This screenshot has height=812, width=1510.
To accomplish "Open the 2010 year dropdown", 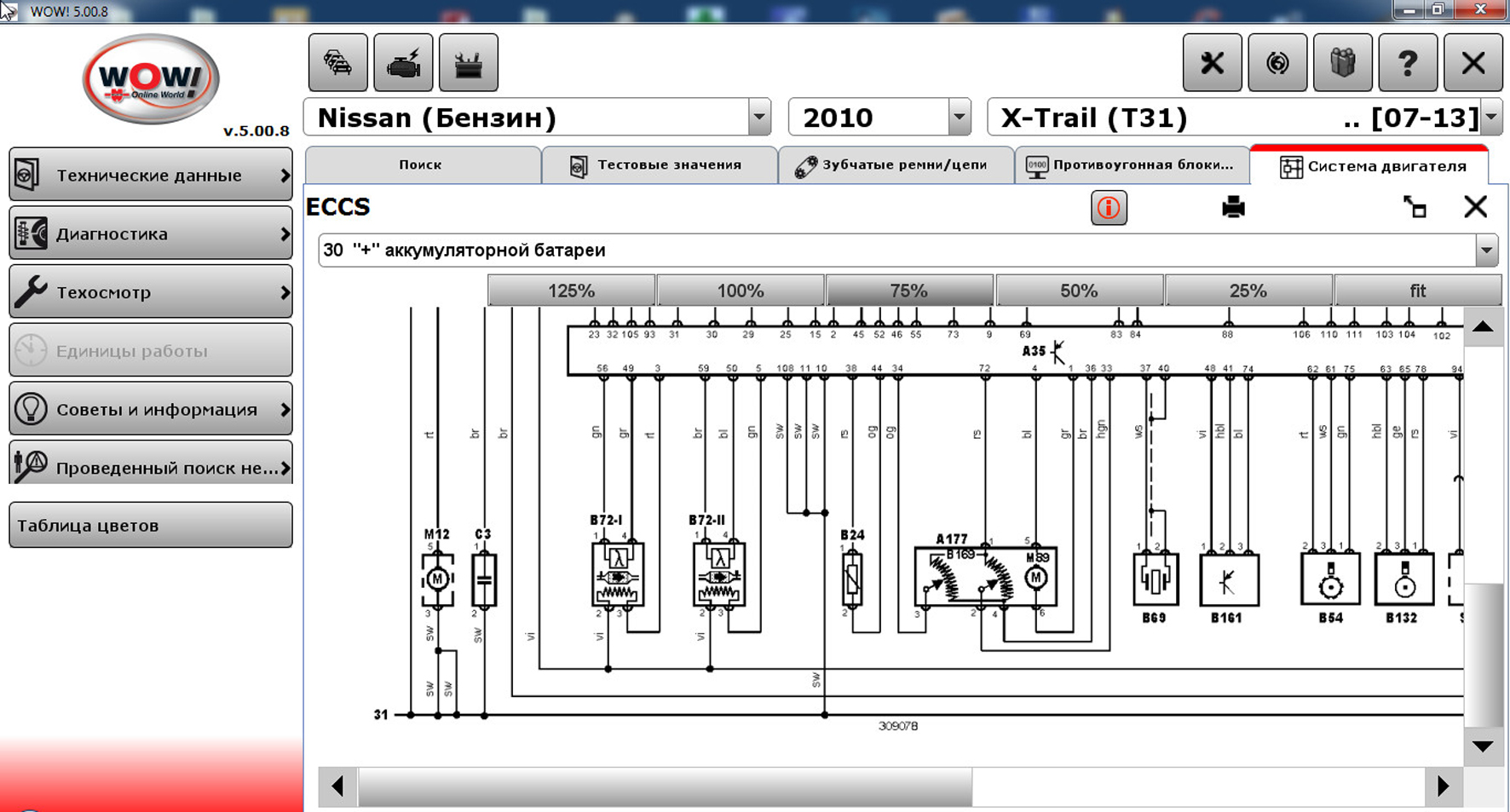I will [x=960, y=118].
